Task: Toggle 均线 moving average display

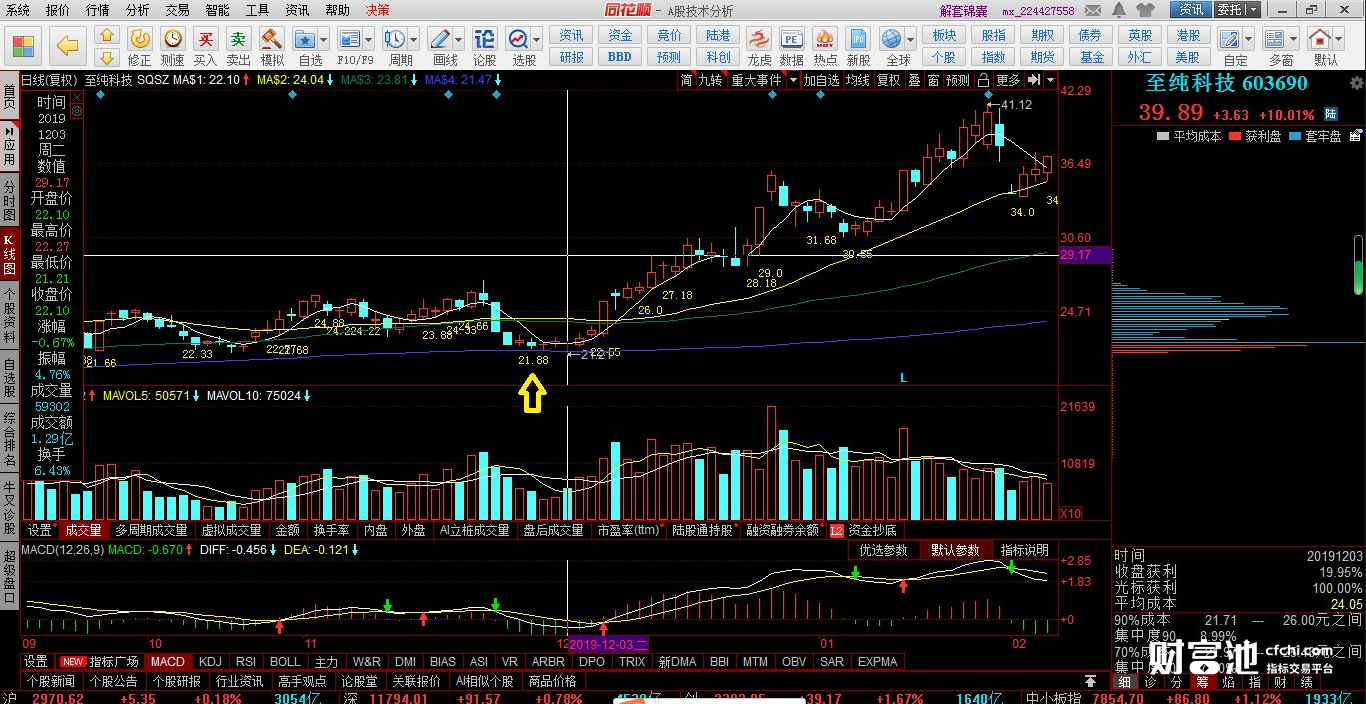Action: click(x=857, y=80)
